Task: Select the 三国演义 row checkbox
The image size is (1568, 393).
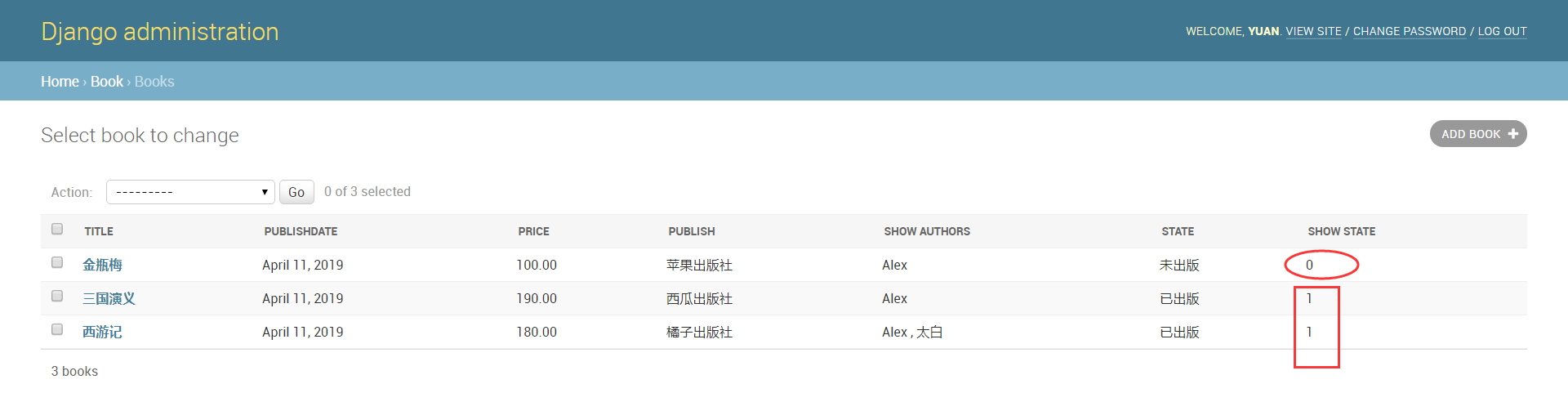Action: coord(57,296)
